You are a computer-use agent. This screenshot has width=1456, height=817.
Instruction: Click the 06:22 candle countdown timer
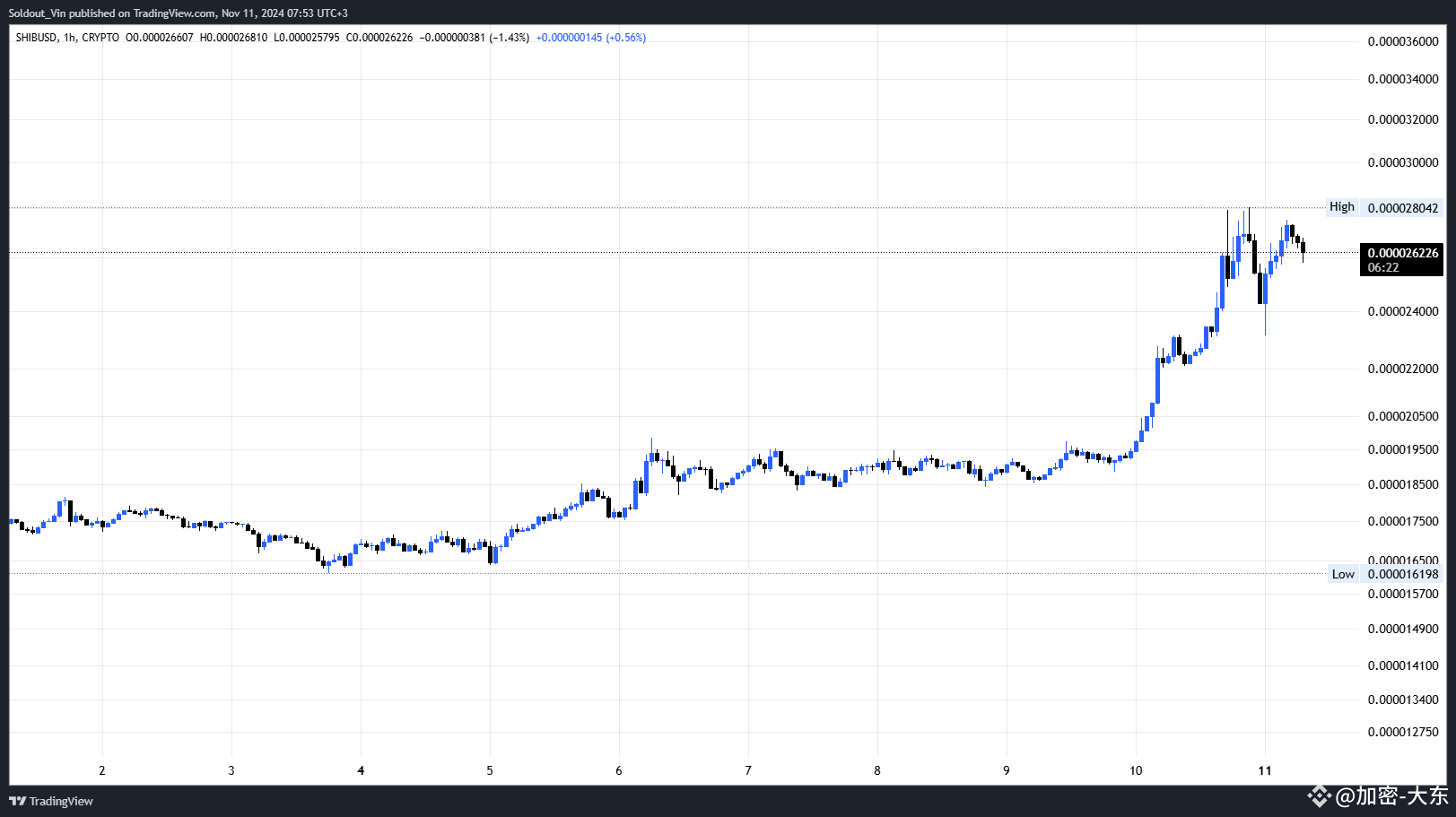(1383, 267)
